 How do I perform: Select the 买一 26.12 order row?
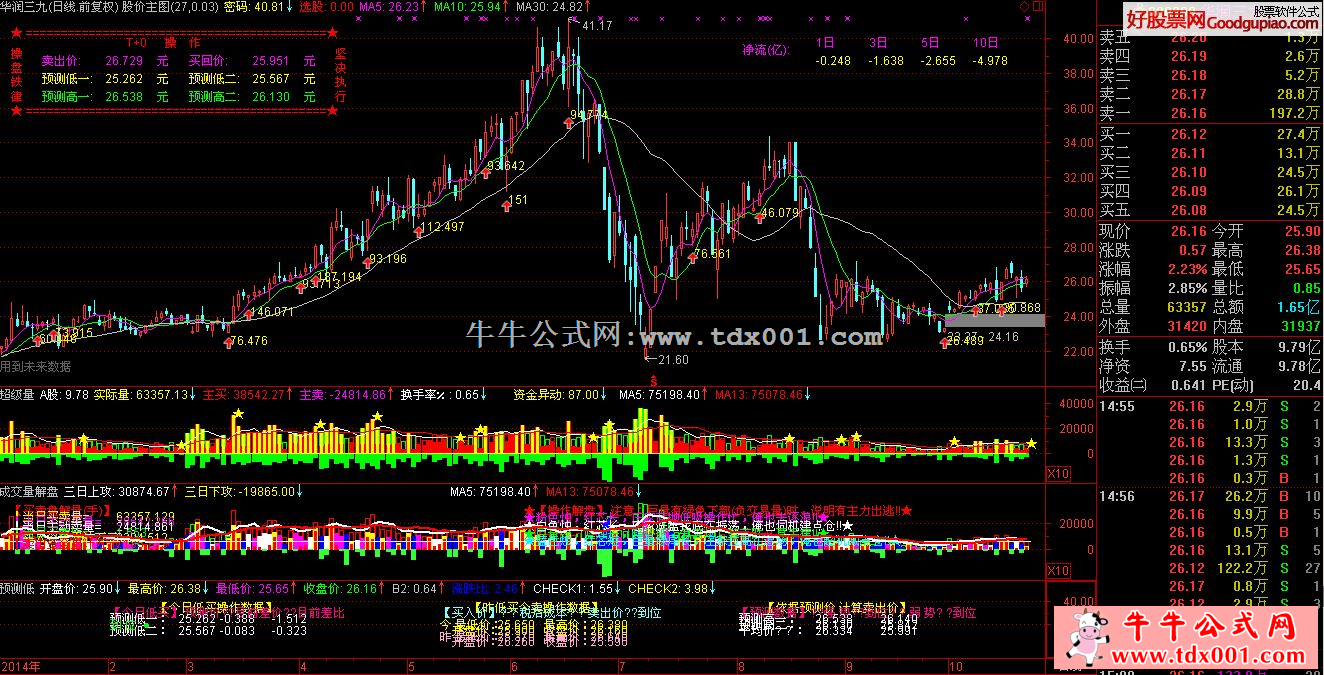coord(1210,134)
